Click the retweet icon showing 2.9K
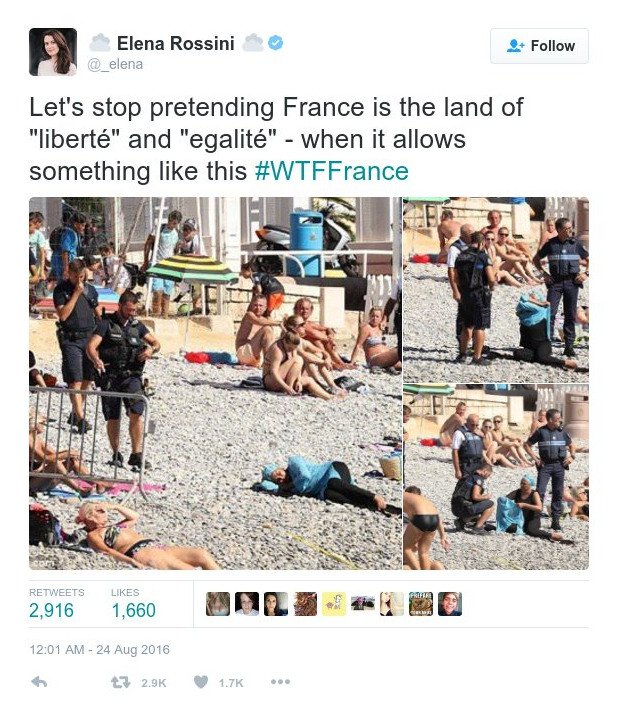Viewport: 618px width, 714px height. tap(121, 682)
